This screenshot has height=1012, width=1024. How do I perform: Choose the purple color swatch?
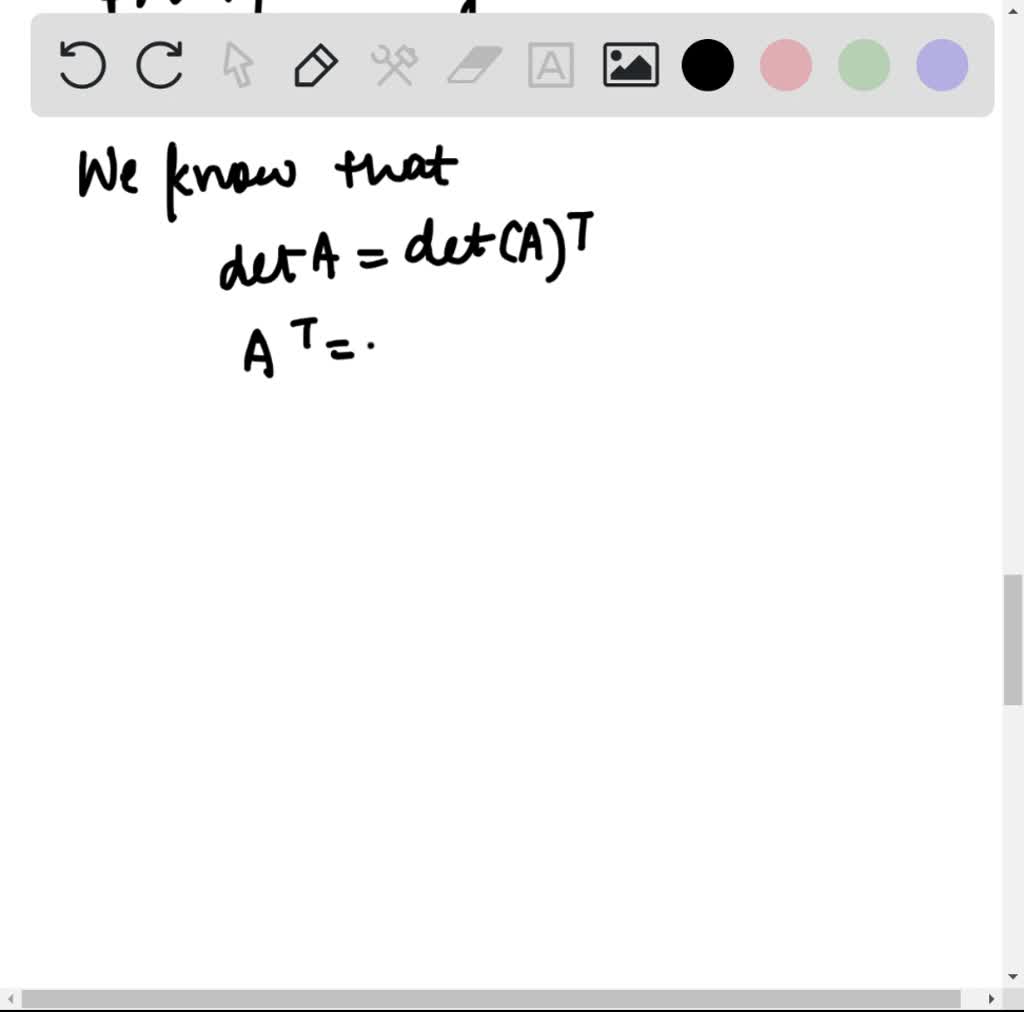(942, 65)
